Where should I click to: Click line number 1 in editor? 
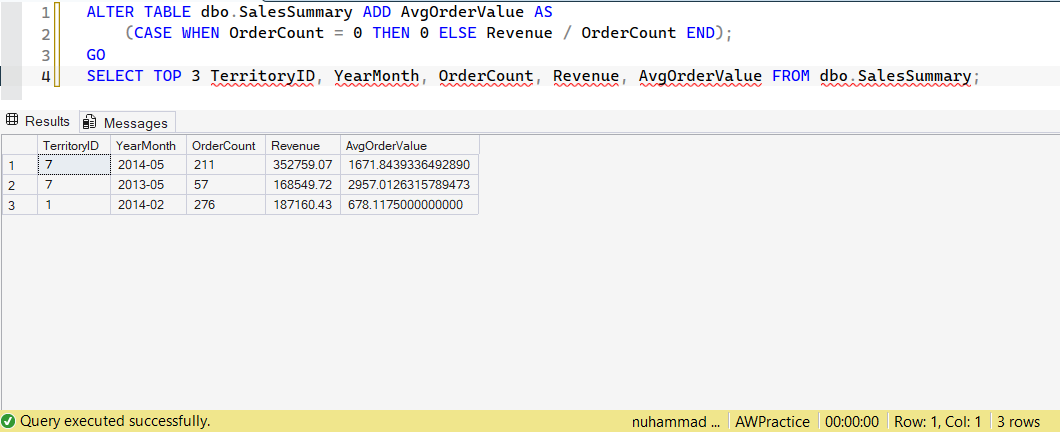45,12
